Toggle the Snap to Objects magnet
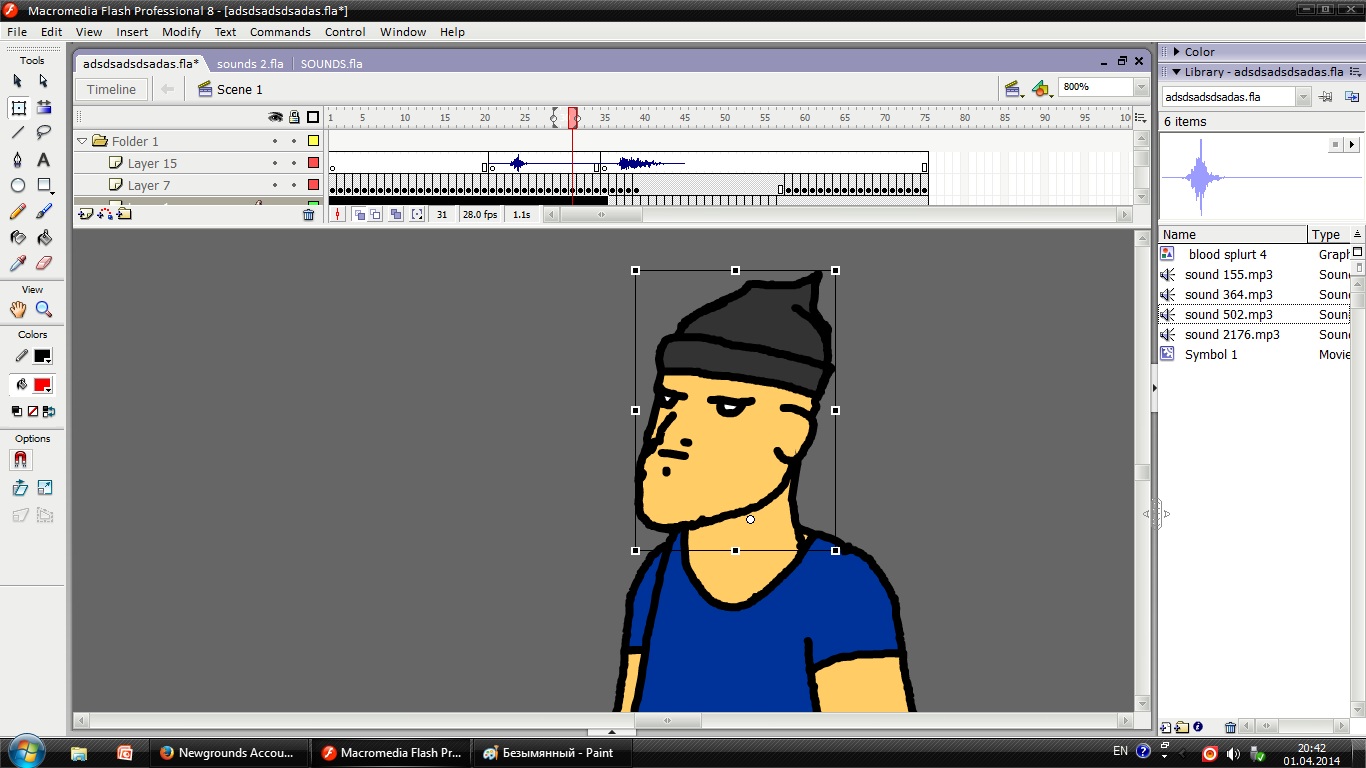Viewport: 1366px width, 768px height. [20, 460]
